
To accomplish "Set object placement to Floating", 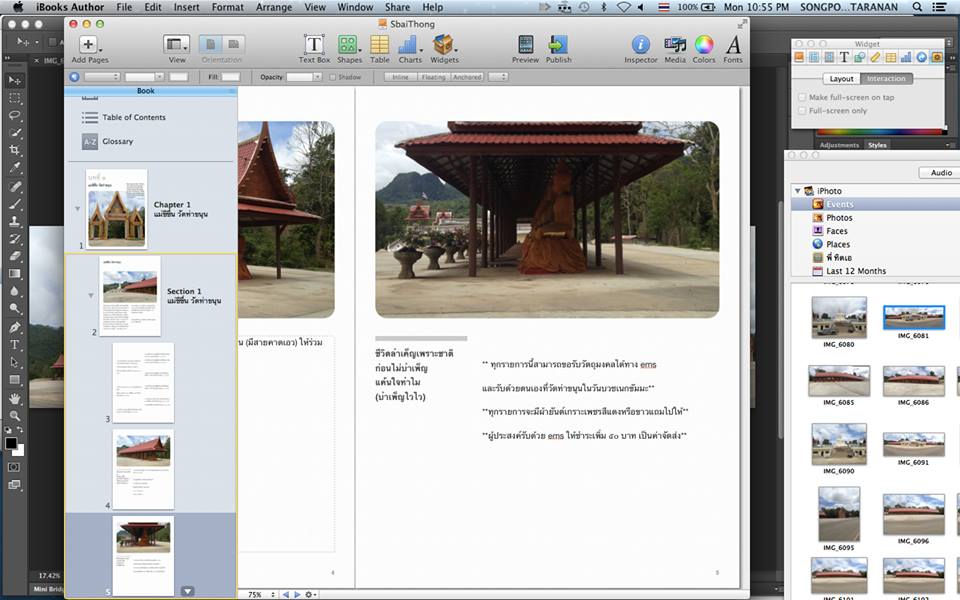I will coord(433,77).
